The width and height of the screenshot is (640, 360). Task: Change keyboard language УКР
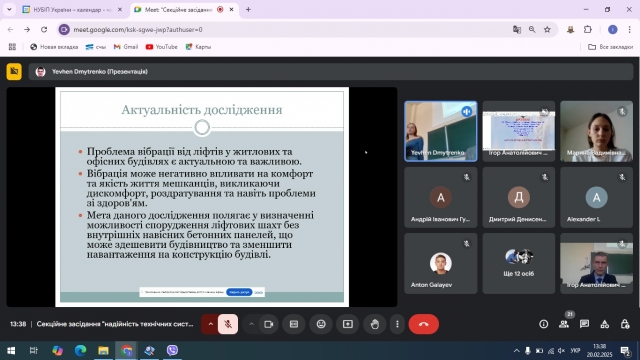tap(576, 351)
